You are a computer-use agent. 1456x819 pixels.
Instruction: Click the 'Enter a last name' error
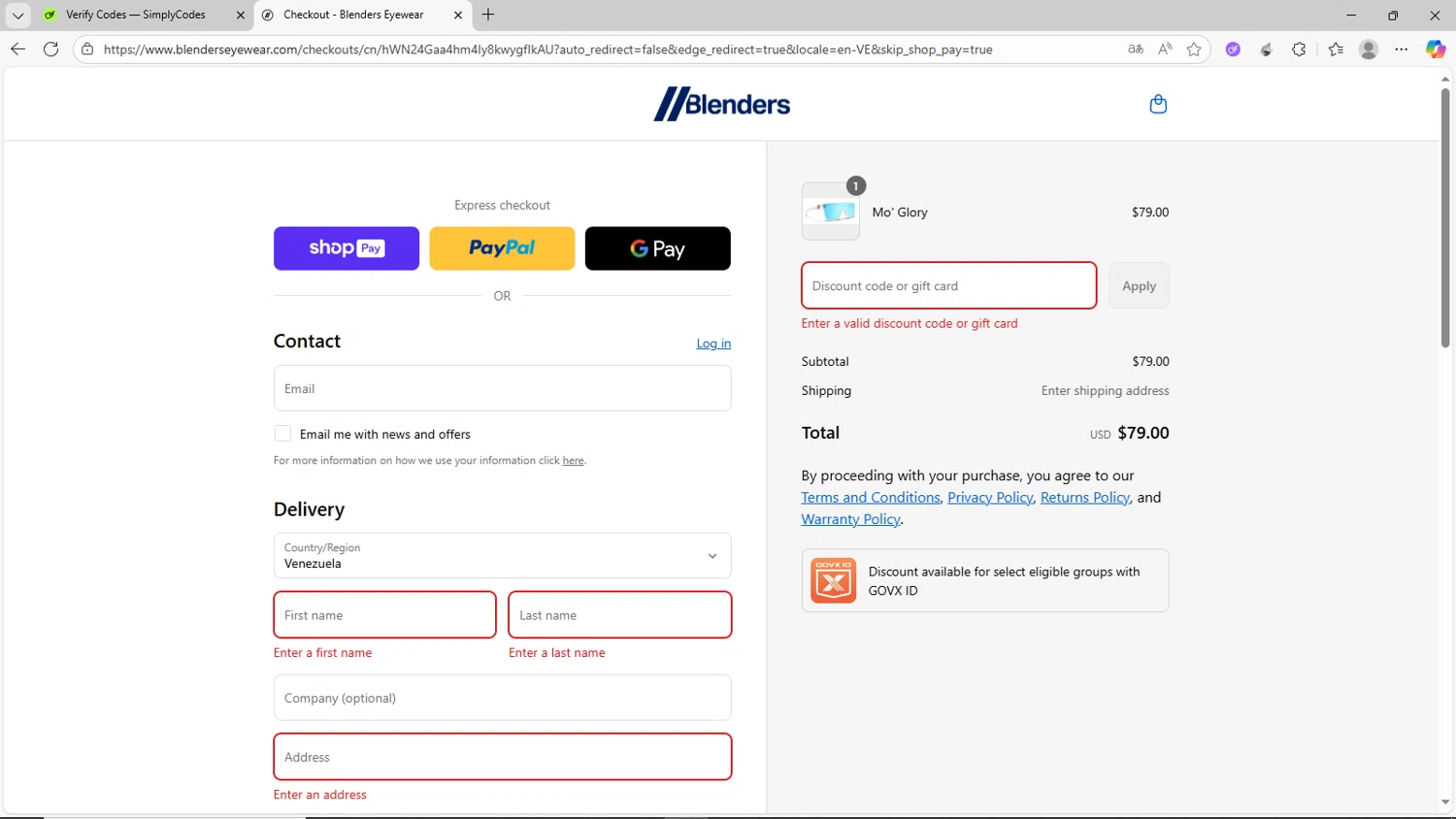click(556, 652)
